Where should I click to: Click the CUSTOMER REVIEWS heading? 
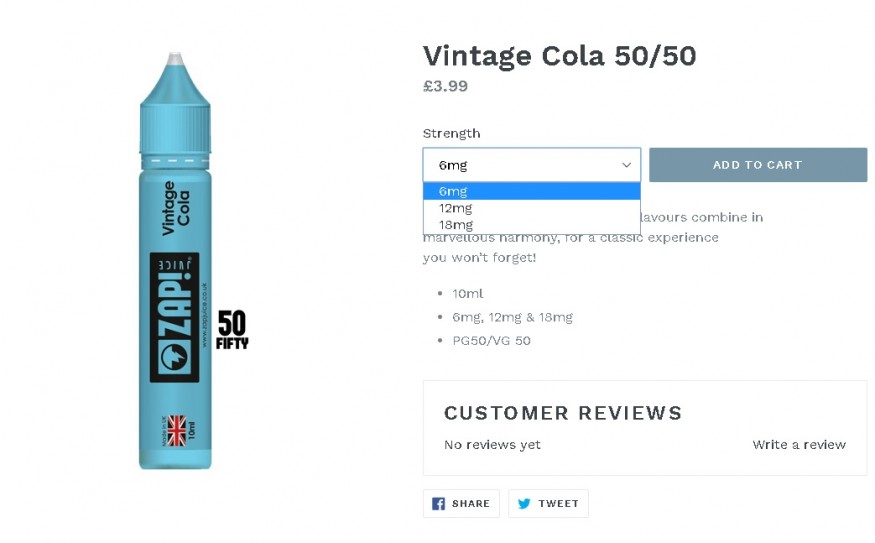click(x=563, y=413)
